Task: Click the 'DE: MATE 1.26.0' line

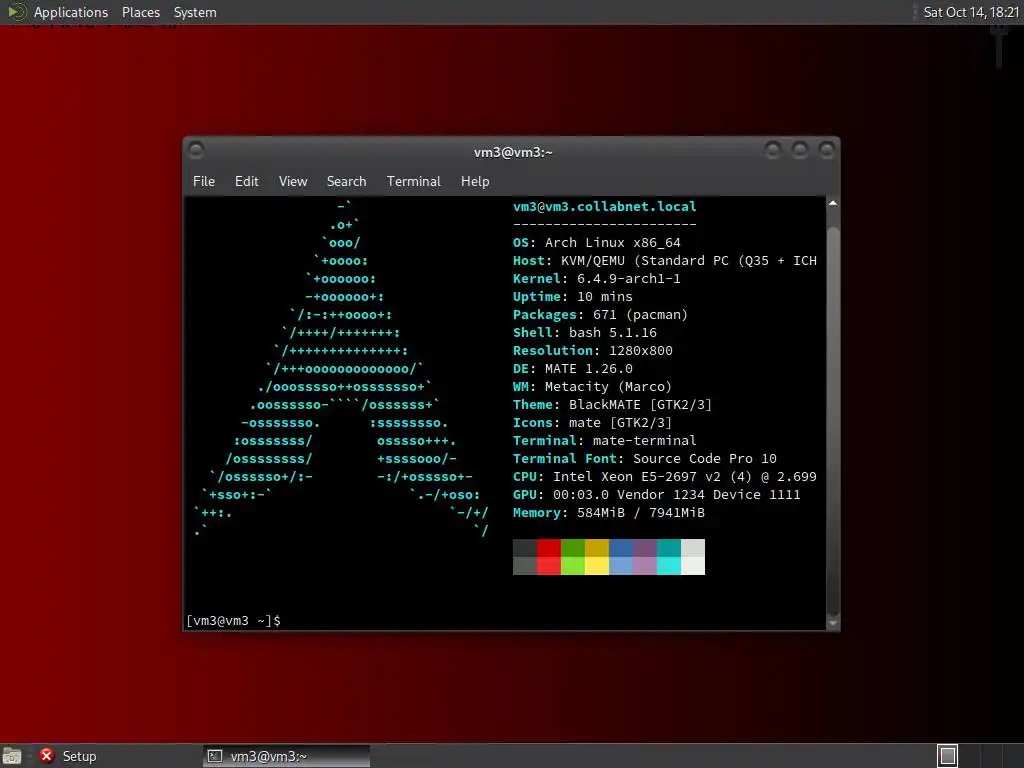Action: point(572,368)
